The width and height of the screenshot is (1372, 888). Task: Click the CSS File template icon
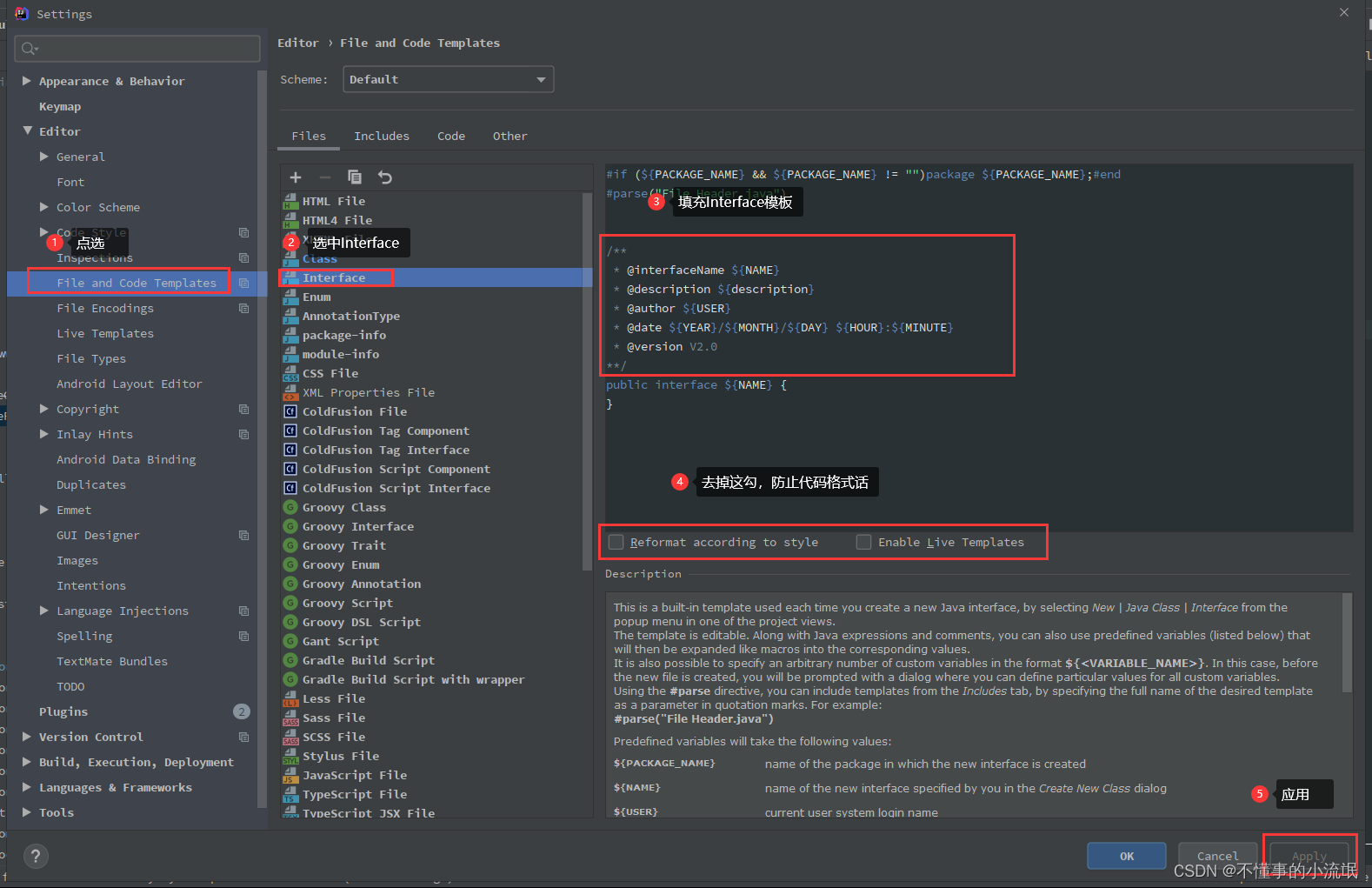click(290, 374)
